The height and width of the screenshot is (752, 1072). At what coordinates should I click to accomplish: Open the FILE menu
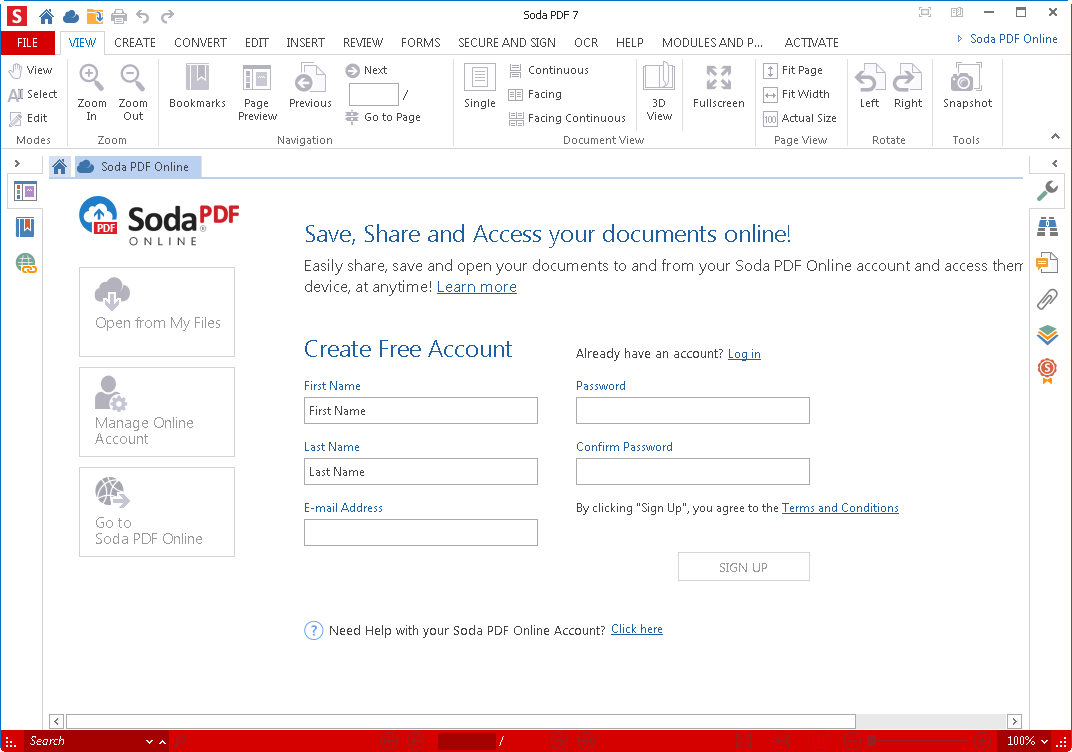tap(28, 42)
